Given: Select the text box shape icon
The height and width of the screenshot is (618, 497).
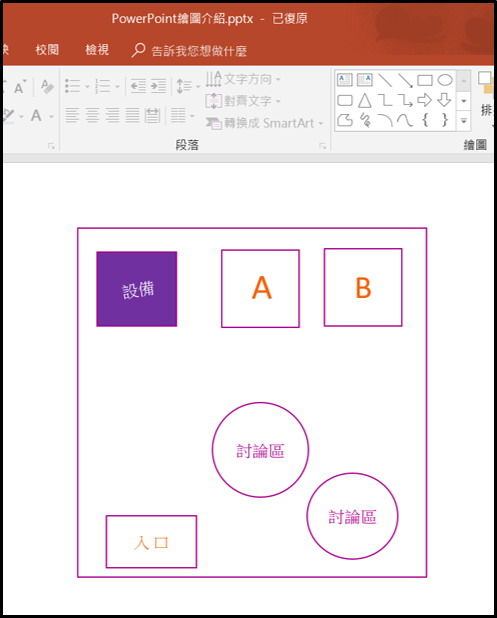Looking at the screenshot, I should click(344, 80).
